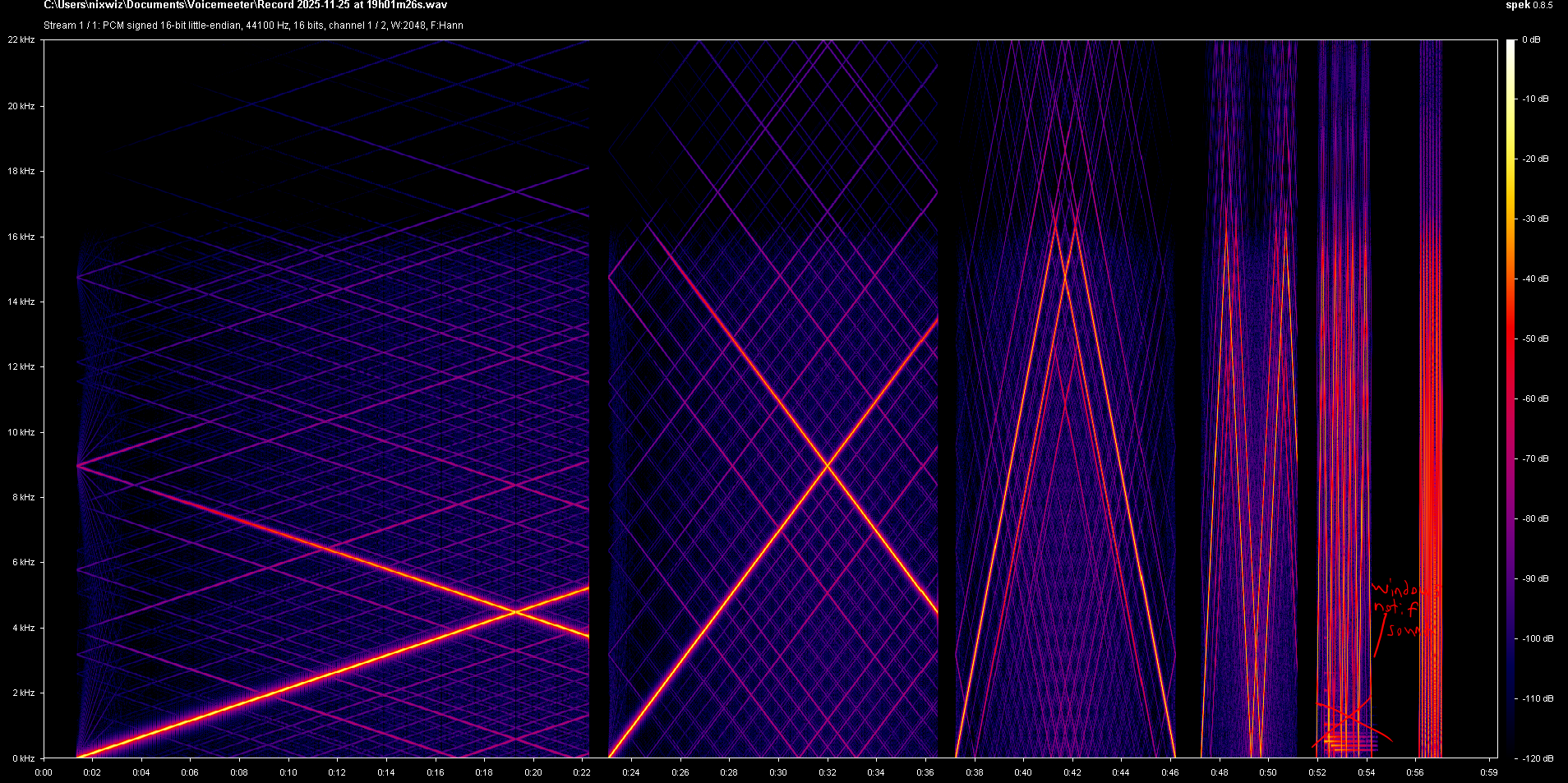Click the stream info line showing PCM format
The width and height of the screenshot is (1568, 783).
pyautogui.click(x=253, y=25)
